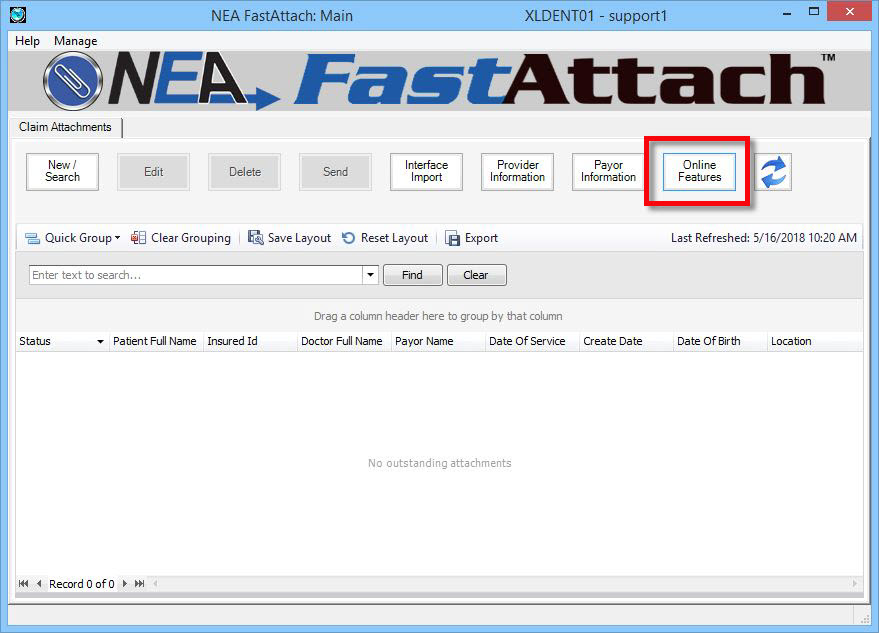
Task: Expand the Quick Group dropdown arrow
Action: pyautogui.click(x=117, y=238)
